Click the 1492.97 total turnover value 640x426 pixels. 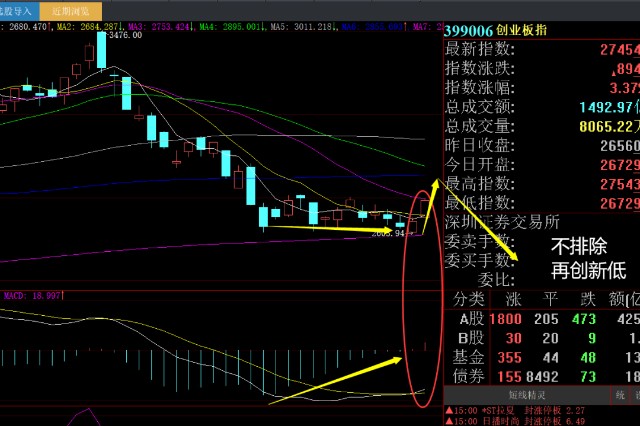(606, 107)
